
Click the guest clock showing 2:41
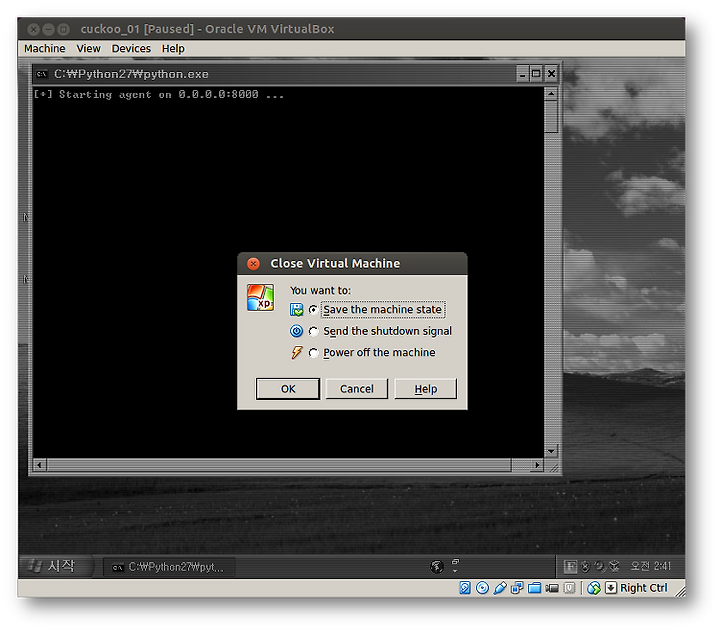[650, 566]
